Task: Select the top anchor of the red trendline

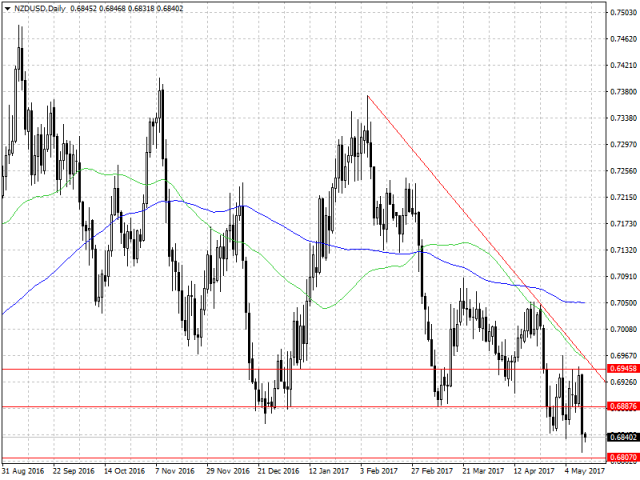Action: point(367,96)
